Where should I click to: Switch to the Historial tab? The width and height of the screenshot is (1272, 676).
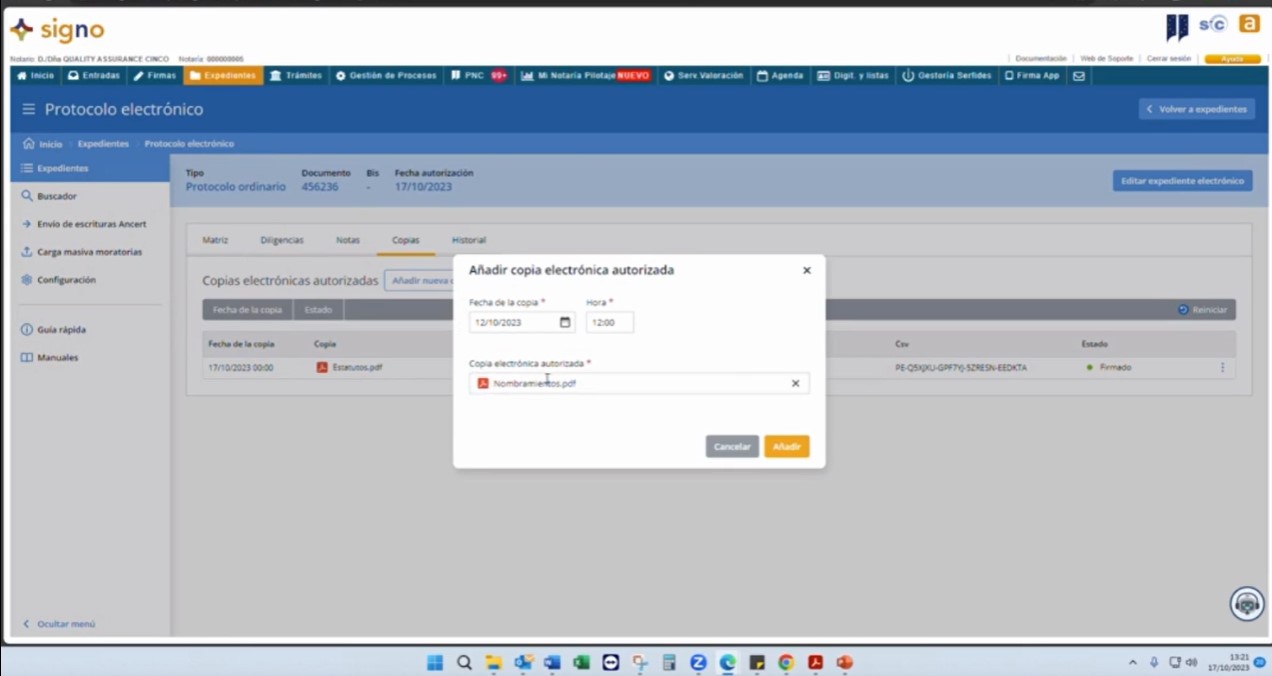468,240
